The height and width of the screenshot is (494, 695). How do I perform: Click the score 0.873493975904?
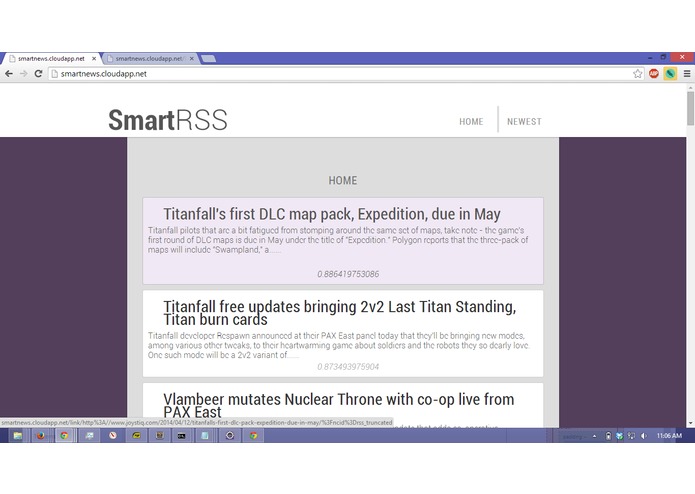tap(348, 366)
